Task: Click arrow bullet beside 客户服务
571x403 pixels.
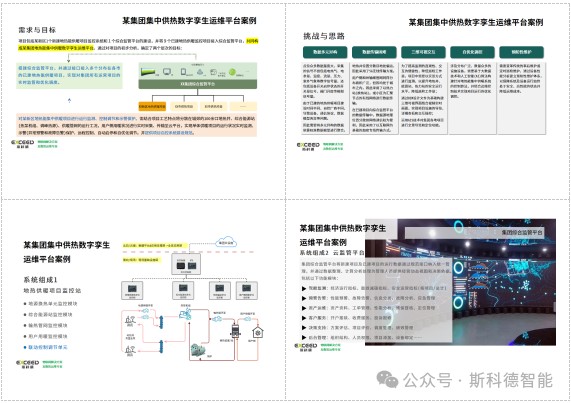Action: (x=304, y=318)
